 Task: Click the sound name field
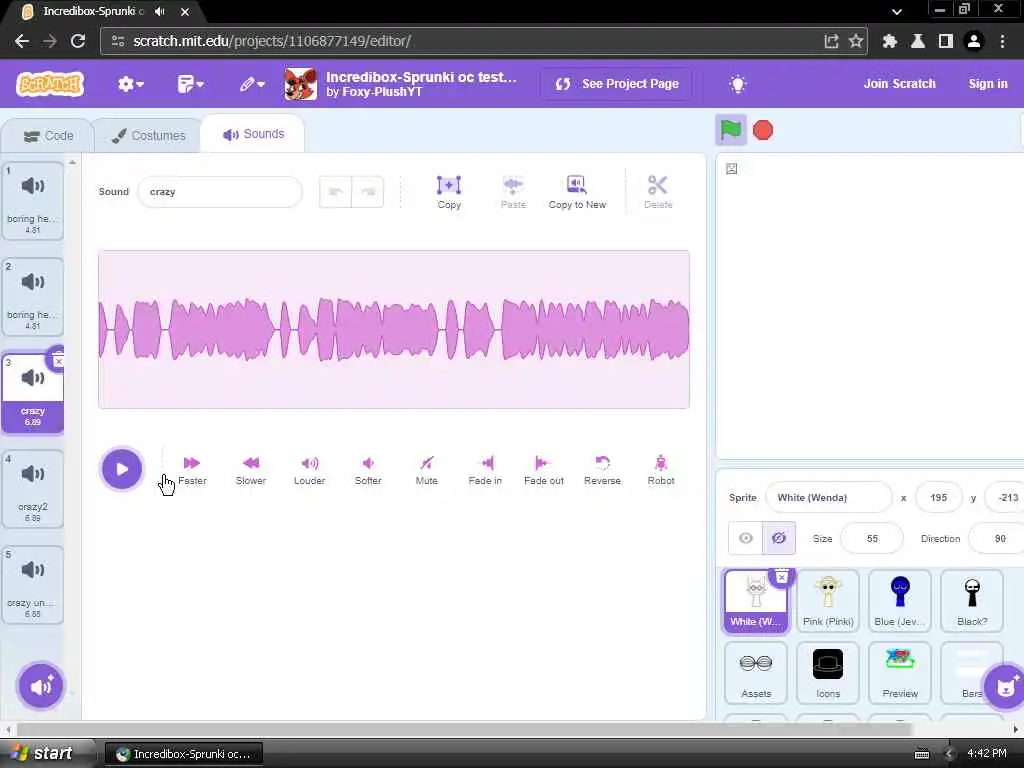click(220, 192)
